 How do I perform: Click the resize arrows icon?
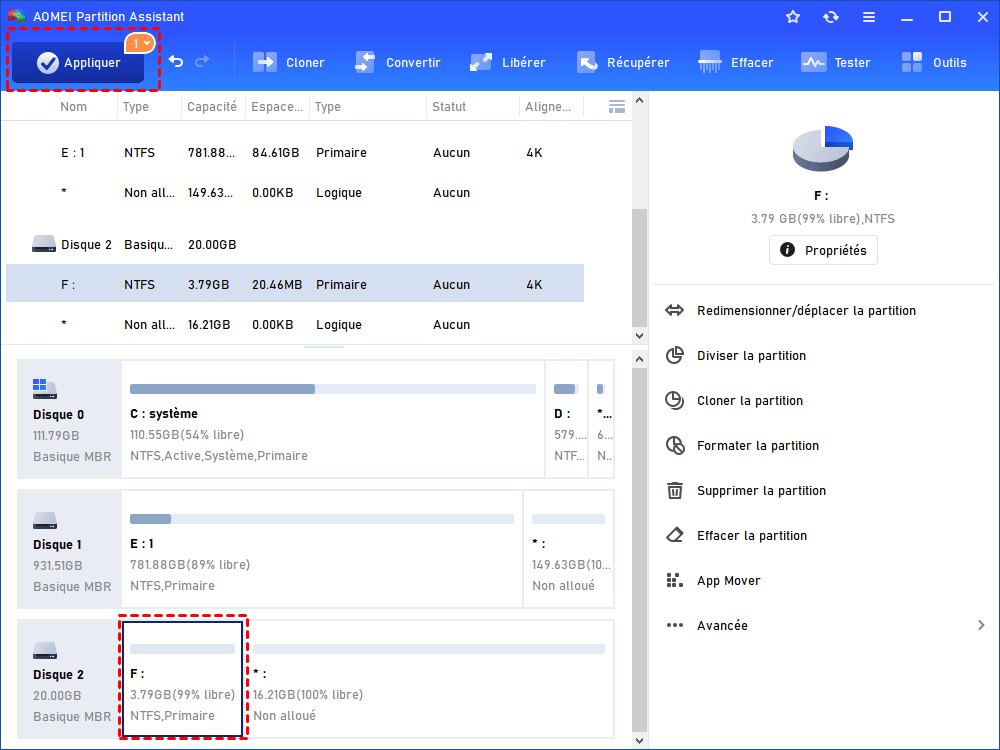click(675, 311)
